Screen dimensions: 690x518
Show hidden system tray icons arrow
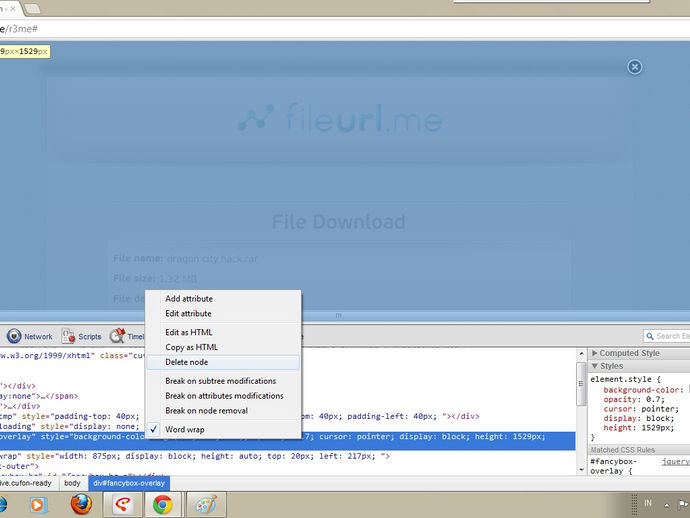pyautogui.click(x=667, y=505)
